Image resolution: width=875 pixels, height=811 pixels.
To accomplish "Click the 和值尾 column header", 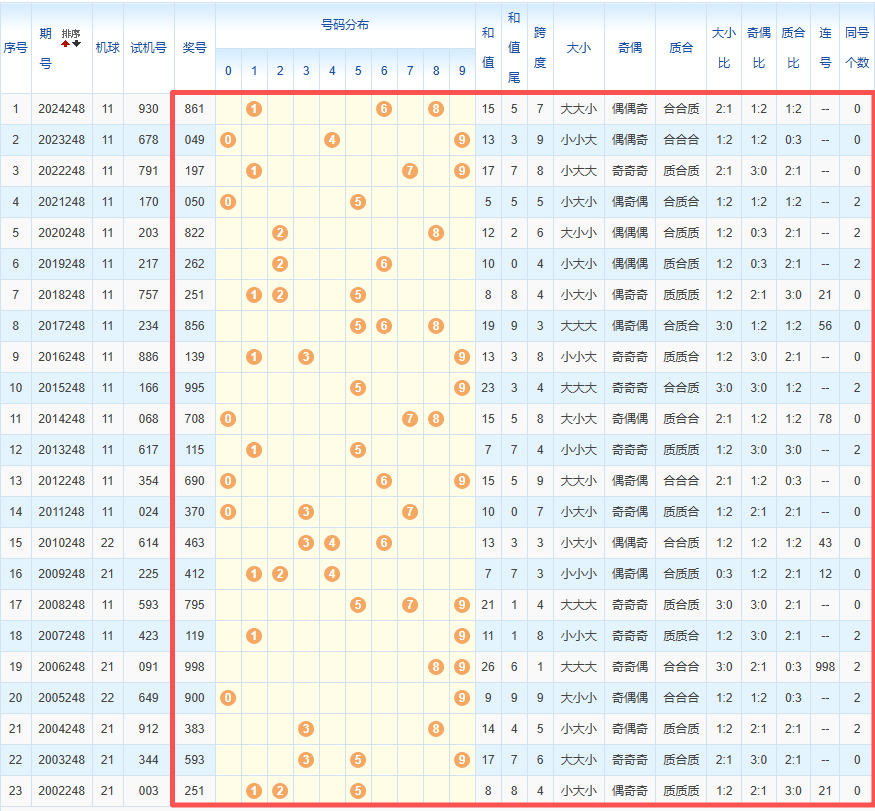I will (514, 46).
